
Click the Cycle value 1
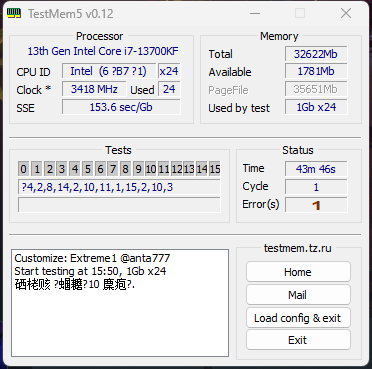click(316, 187)
